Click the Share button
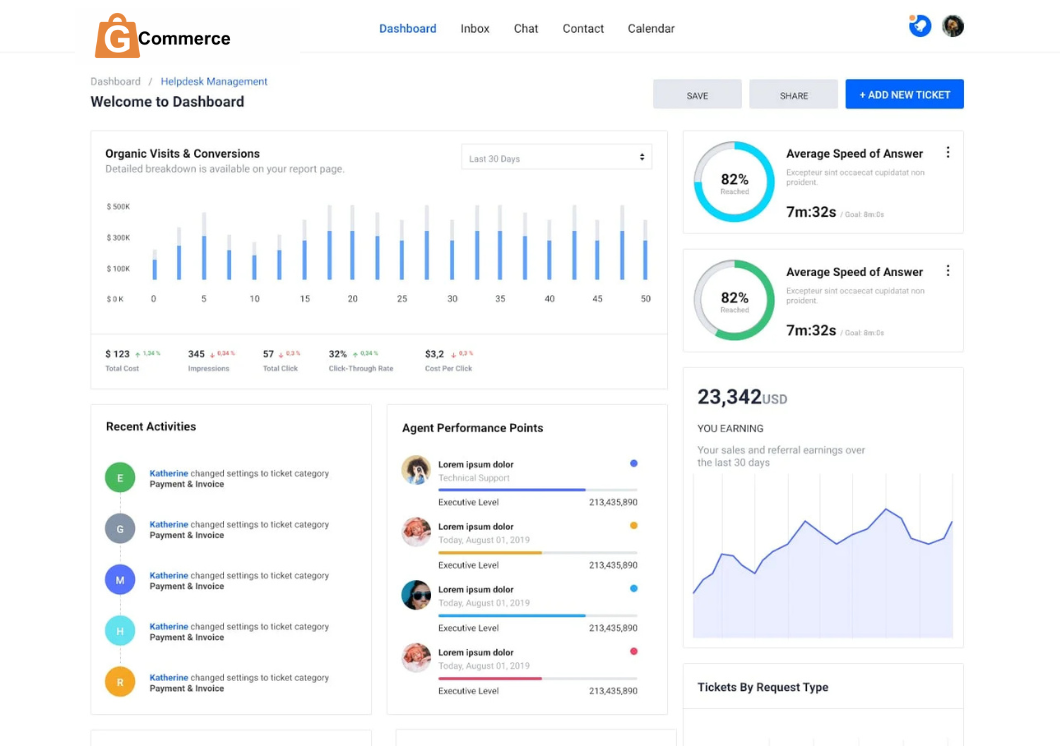1060x750 pixels. click(793, 95)
